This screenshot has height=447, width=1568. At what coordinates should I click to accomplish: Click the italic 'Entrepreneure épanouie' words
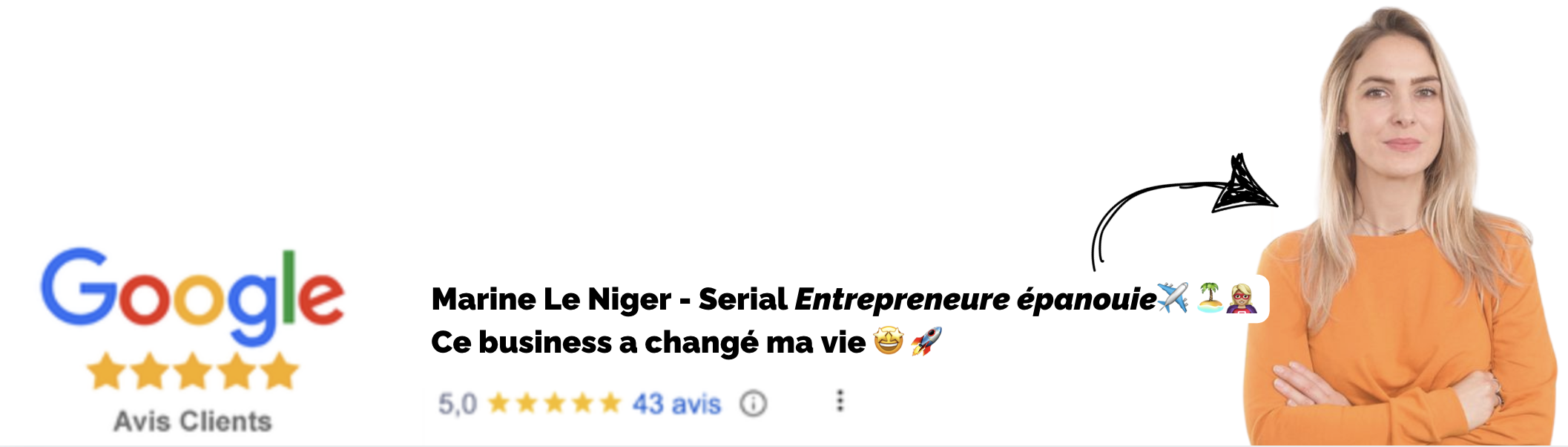pyautogui.click(x=975, y=300)
